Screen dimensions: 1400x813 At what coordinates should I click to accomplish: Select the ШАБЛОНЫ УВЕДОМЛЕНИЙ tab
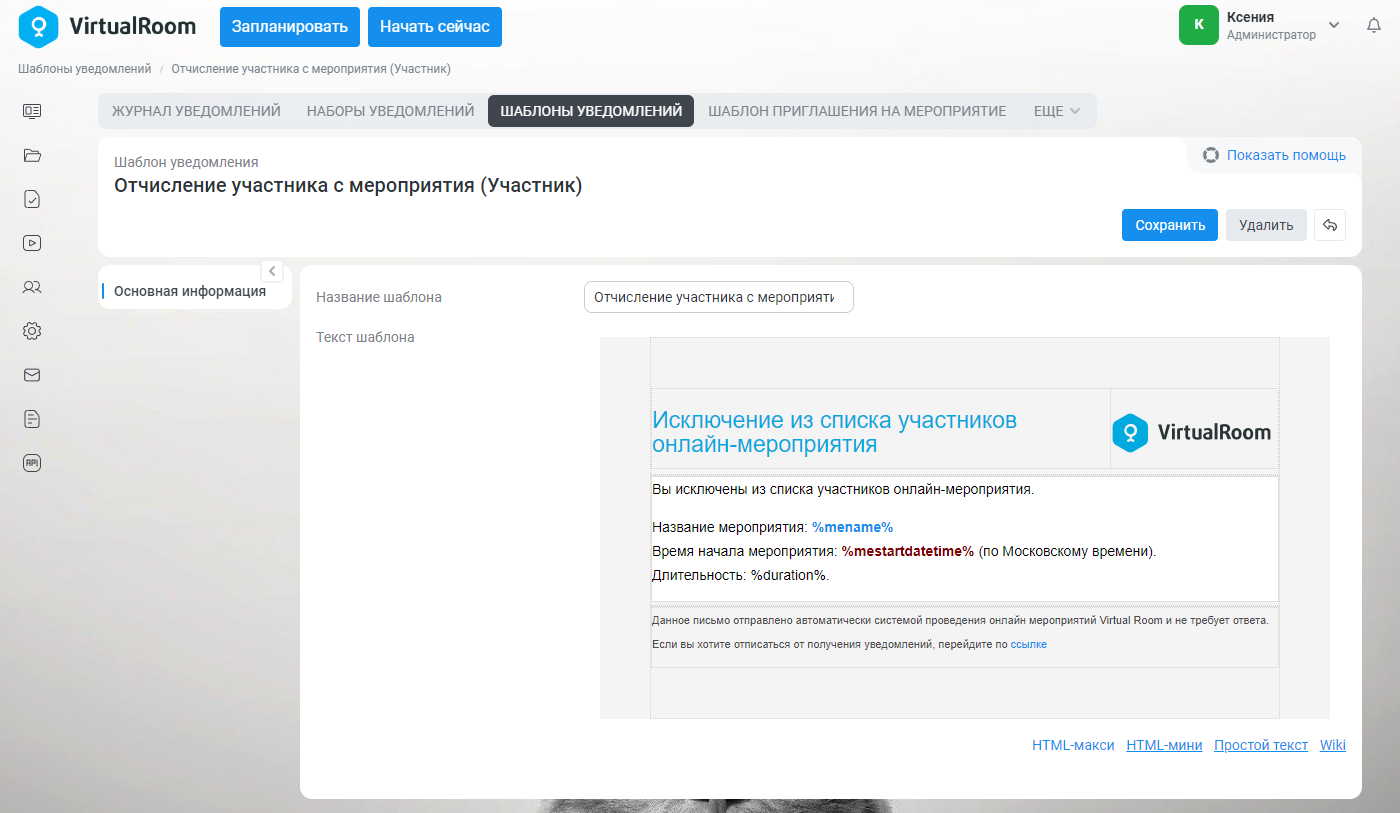click(x=591, y=111)
